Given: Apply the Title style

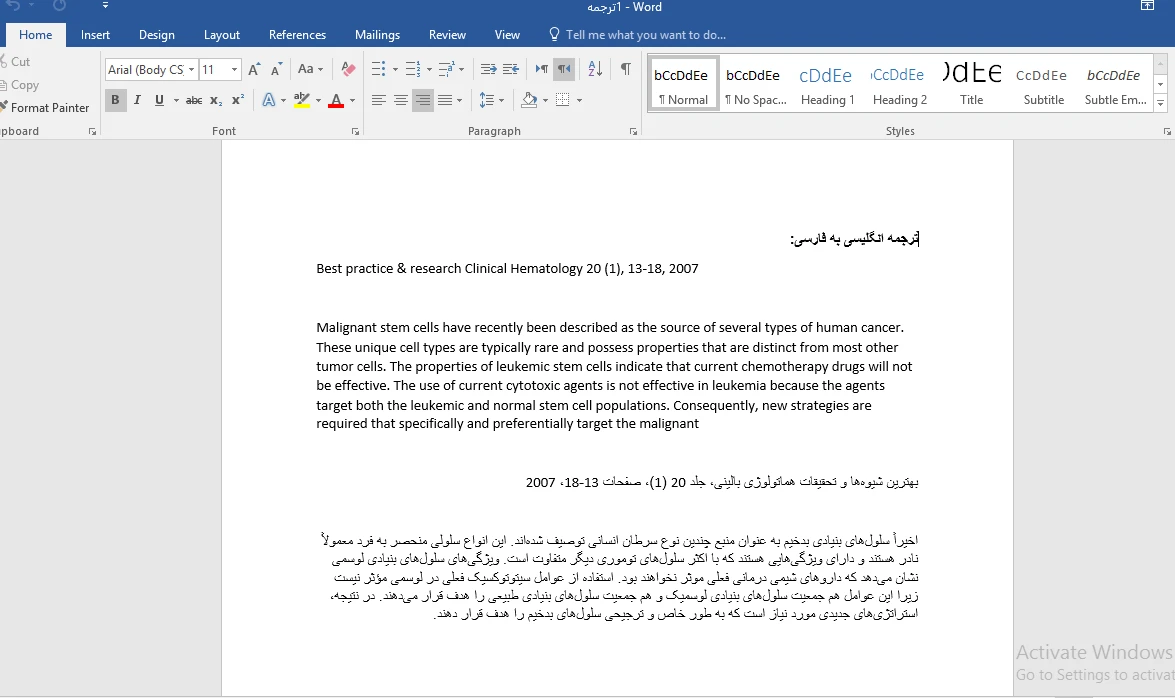Looking at the screenshot, I should tap(971, 85).
